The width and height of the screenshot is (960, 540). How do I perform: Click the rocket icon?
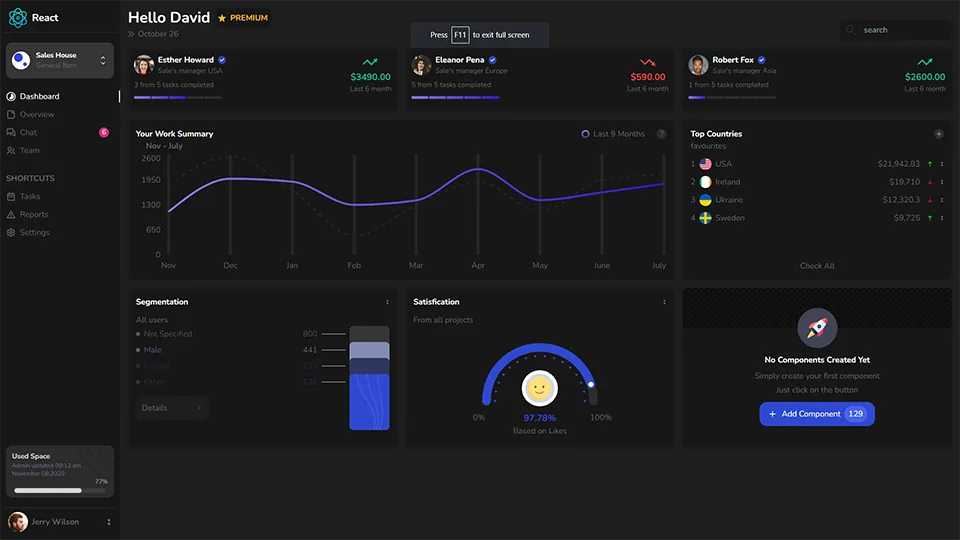[x=817, y=328]
